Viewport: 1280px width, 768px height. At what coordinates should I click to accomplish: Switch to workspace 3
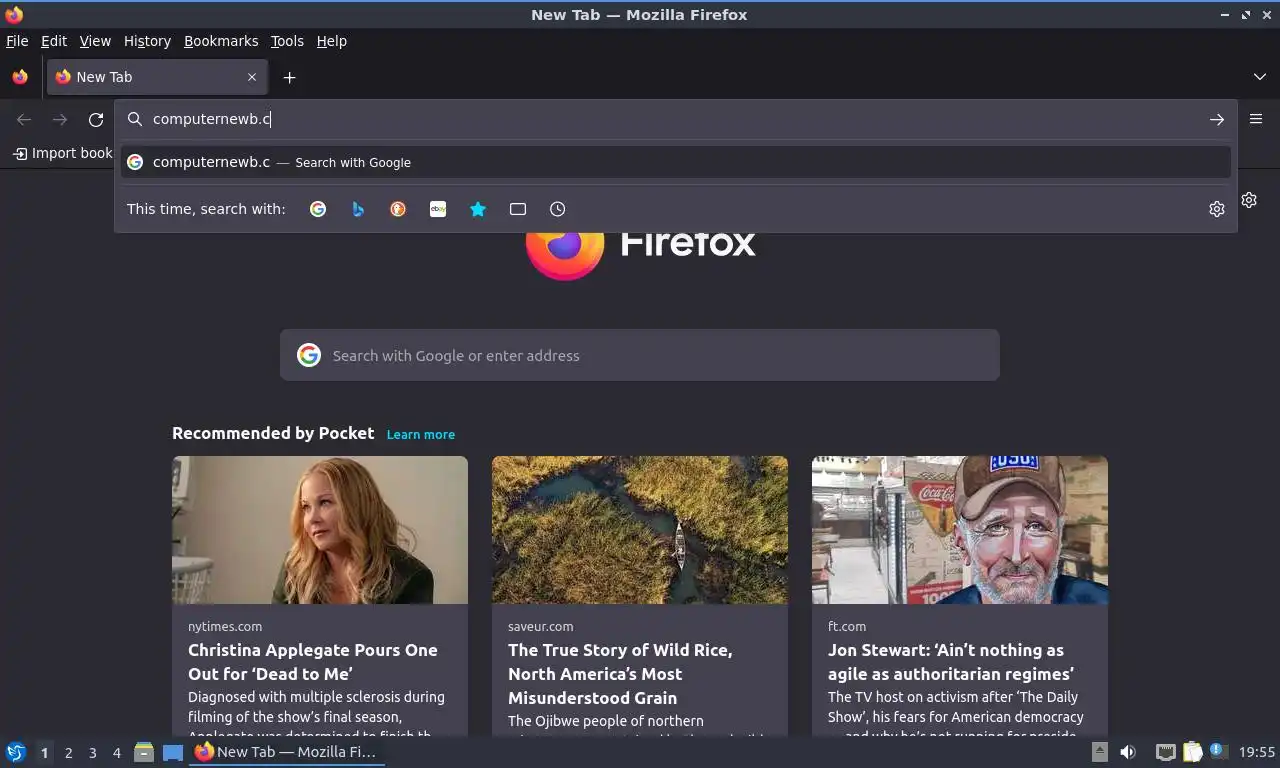click(x=92, y=753)
